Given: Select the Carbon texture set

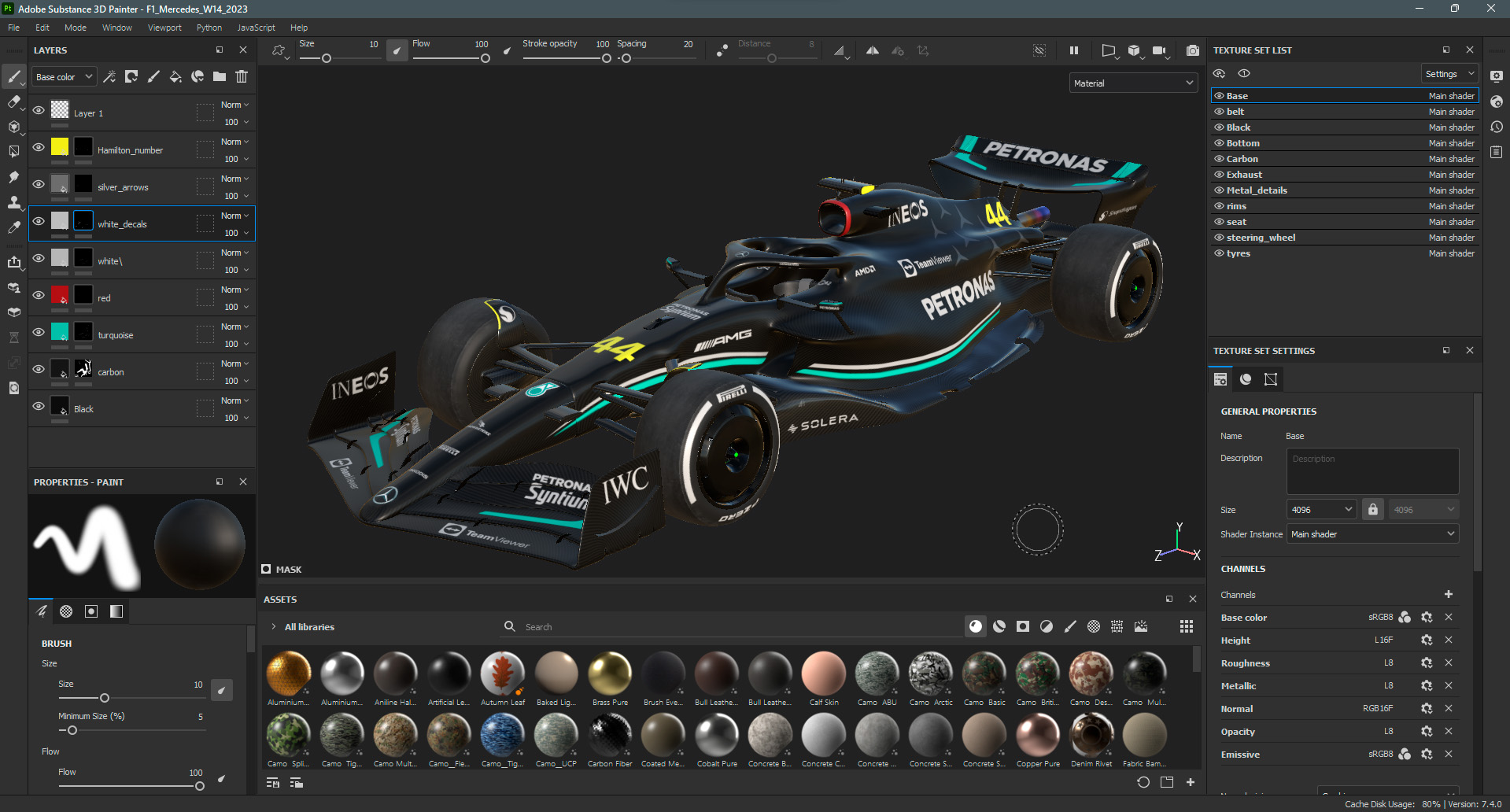Looking at the screenshot, I should tap(1345, 159).
